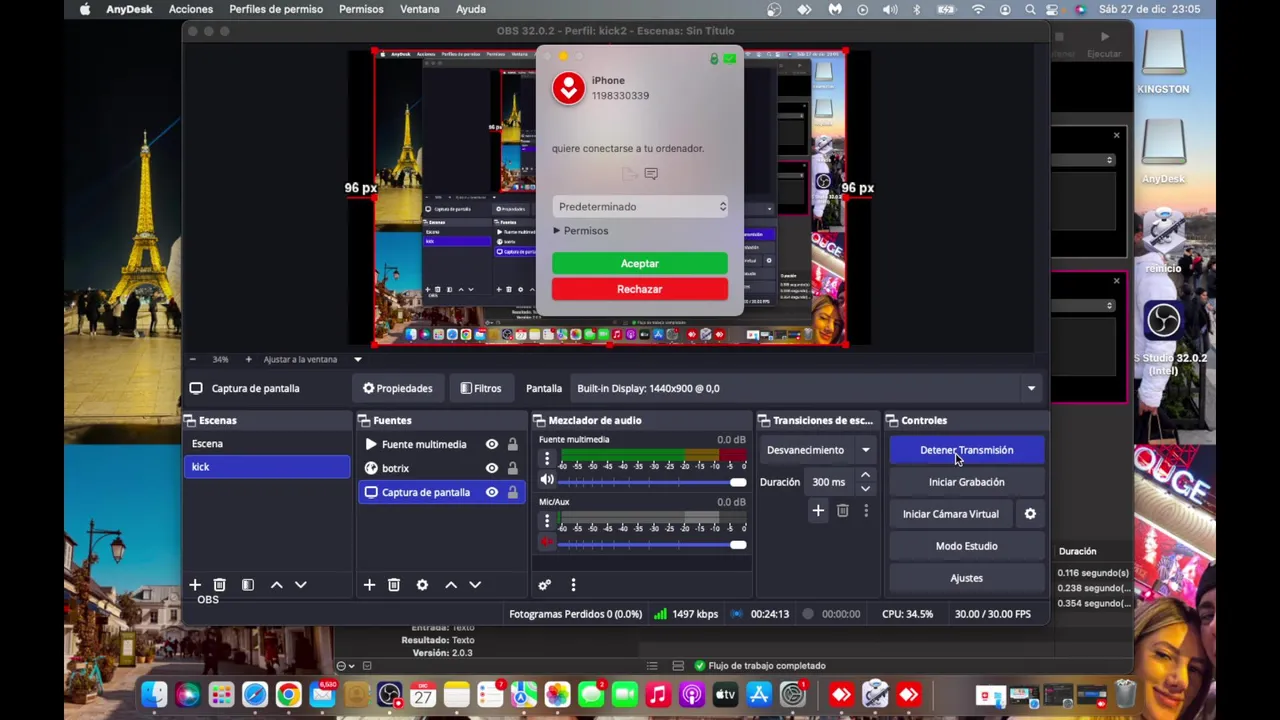Open scene filters icon in Escenas toolbar
This screenshot has height=720, width=1280.
248,585
